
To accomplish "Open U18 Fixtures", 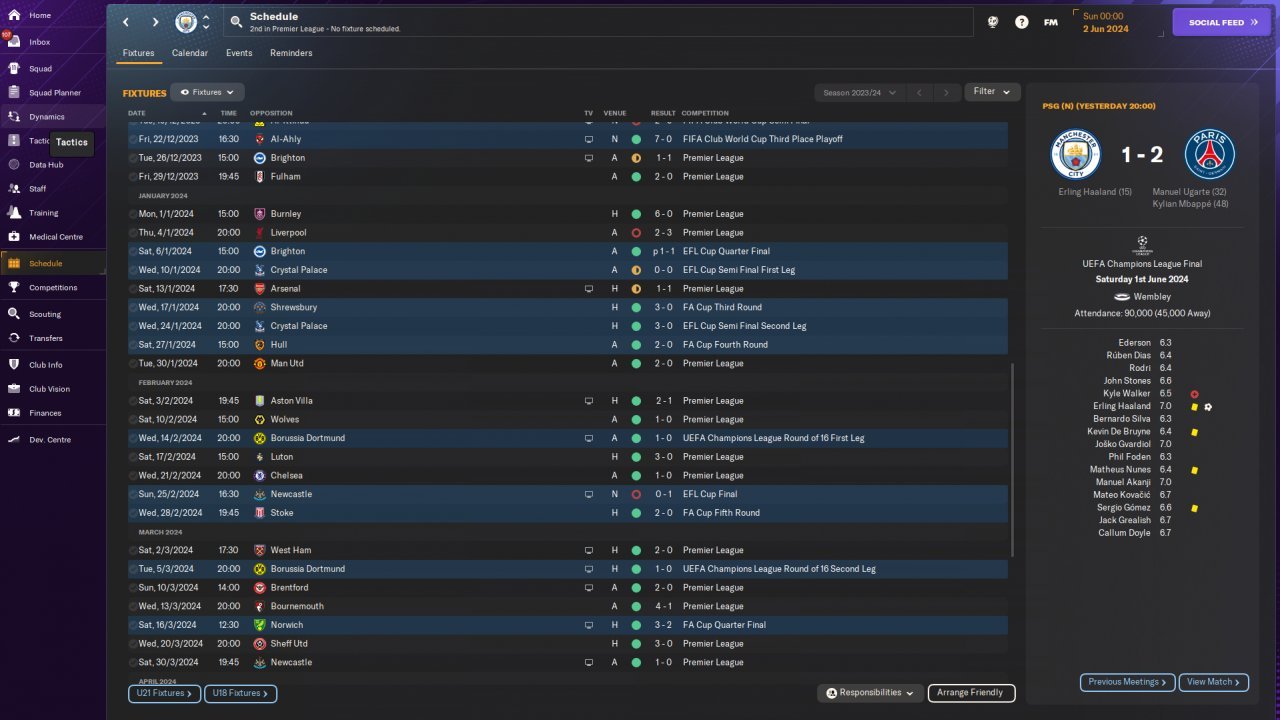I will [x=240, y=693].
